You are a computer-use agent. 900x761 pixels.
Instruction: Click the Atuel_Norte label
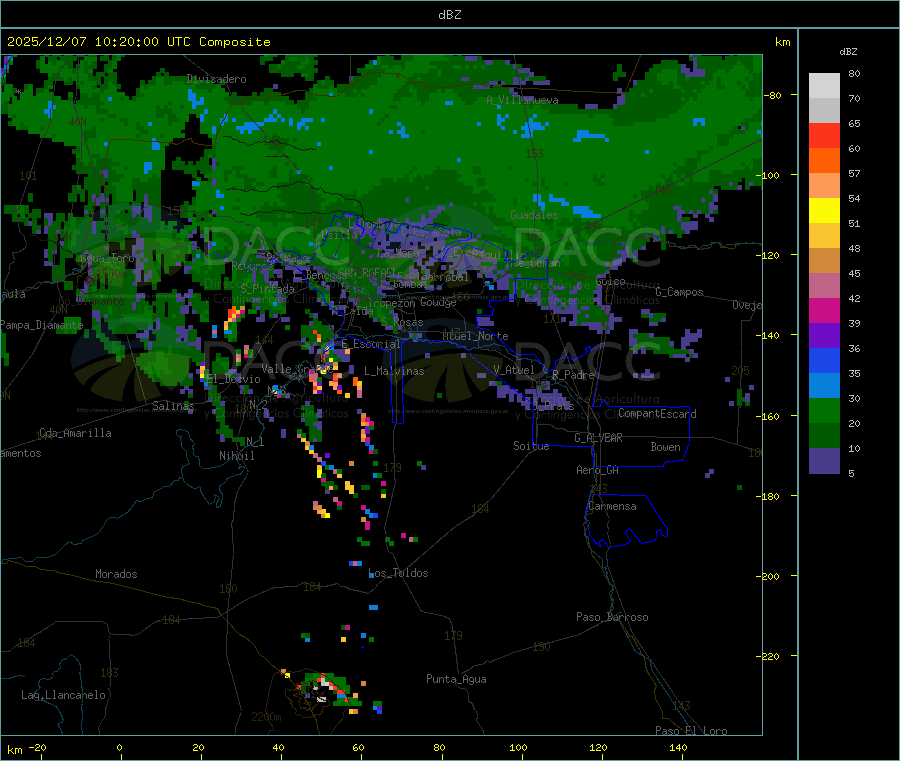(475, 336)
